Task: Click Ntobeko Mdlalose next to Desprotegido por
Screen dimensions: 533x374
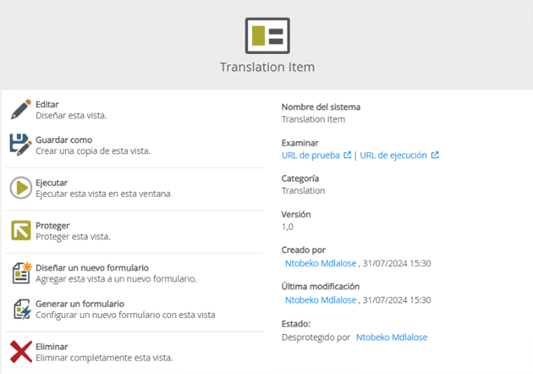Action: coord(392,337)
